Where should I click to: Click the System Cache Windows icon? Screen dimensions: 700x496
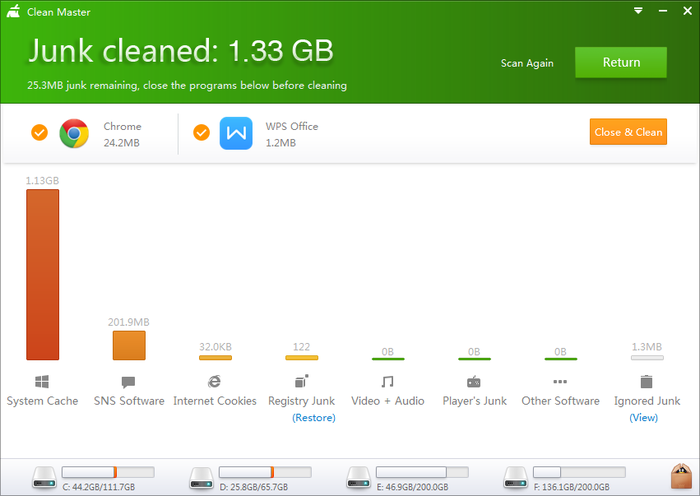coord(42,381)
